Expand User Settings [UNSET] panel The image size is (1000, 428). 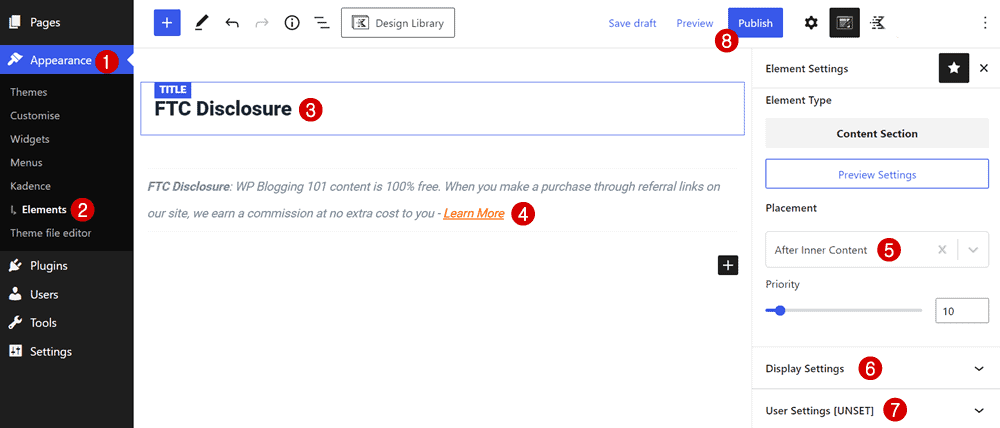pyautogui.click(x=979, y=410)
